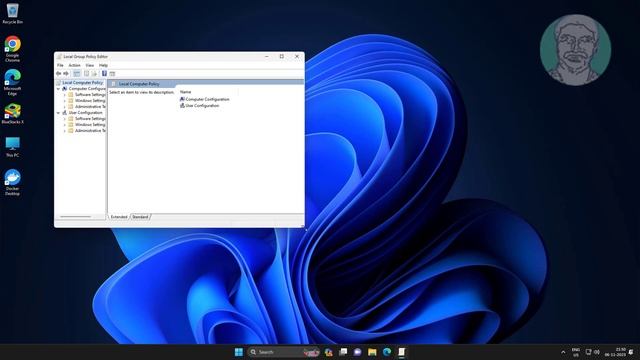Switch ENG input language indicator
640x360 pixels.
coord(576,352)
